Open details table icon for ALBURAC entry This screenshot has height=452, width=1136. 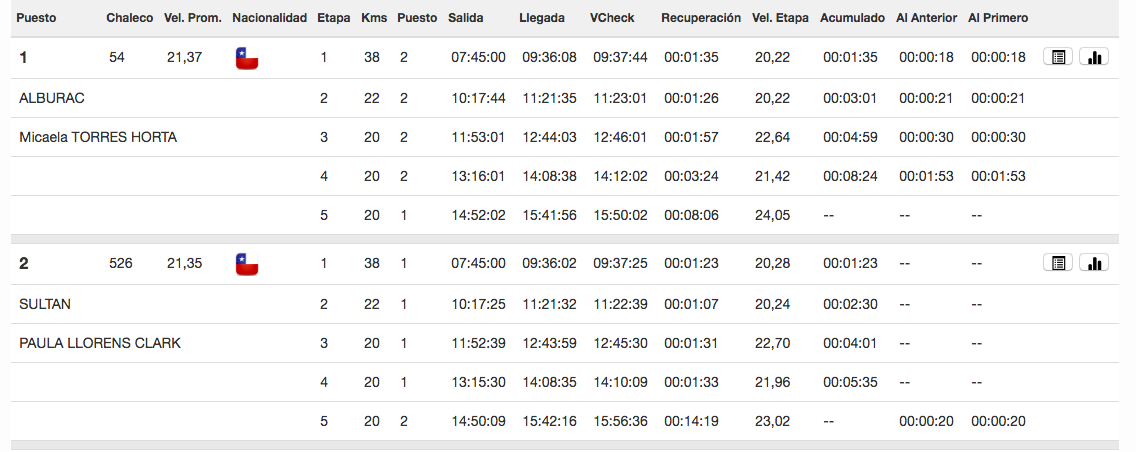click(x=1058, y=57)
